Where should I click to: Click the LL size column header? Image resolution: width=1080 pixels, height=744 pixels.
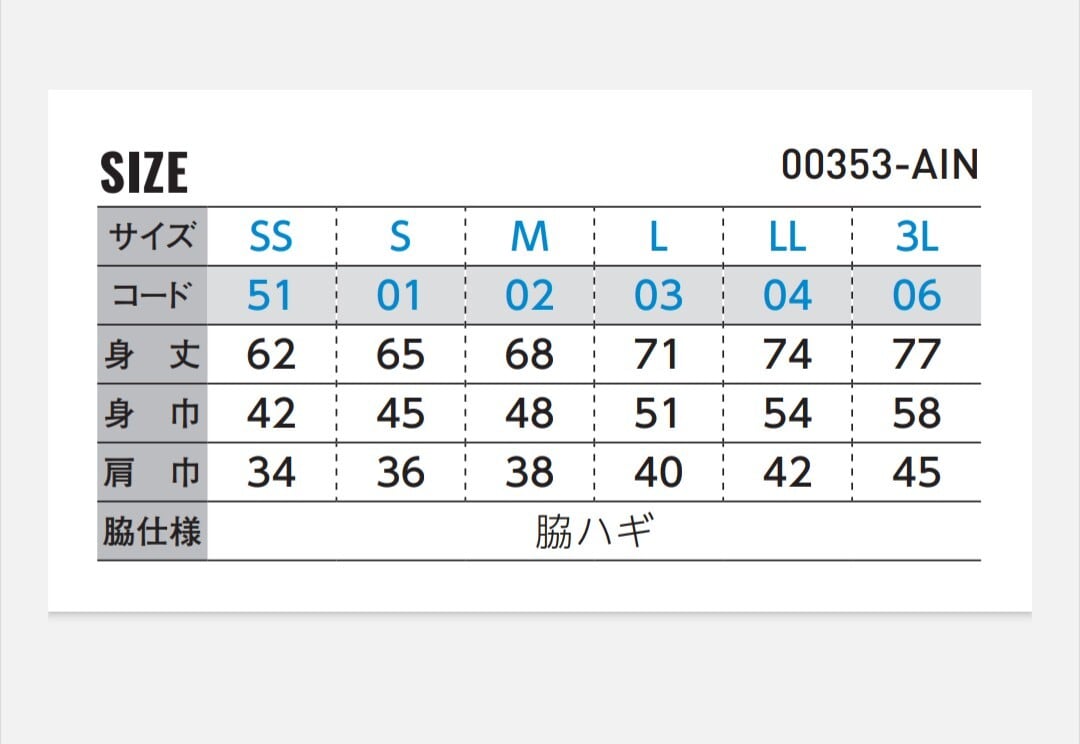click(787, 237)
